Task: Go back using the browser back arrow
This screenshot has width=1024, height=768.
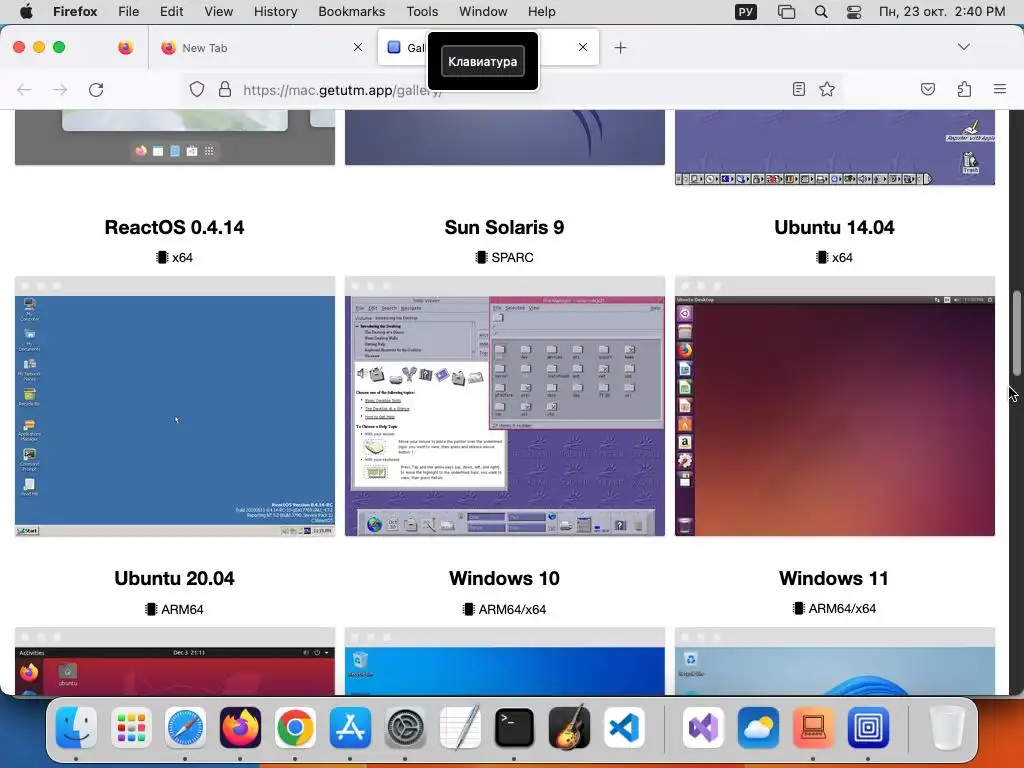Action: (x=24, y=89)
